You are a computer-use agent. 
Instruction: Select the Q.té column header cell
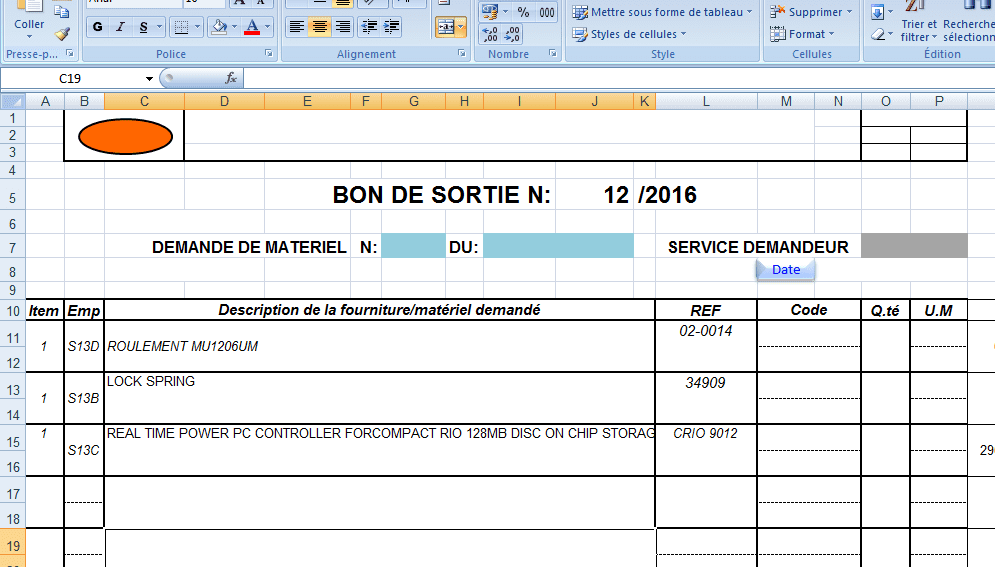(885, 310)
